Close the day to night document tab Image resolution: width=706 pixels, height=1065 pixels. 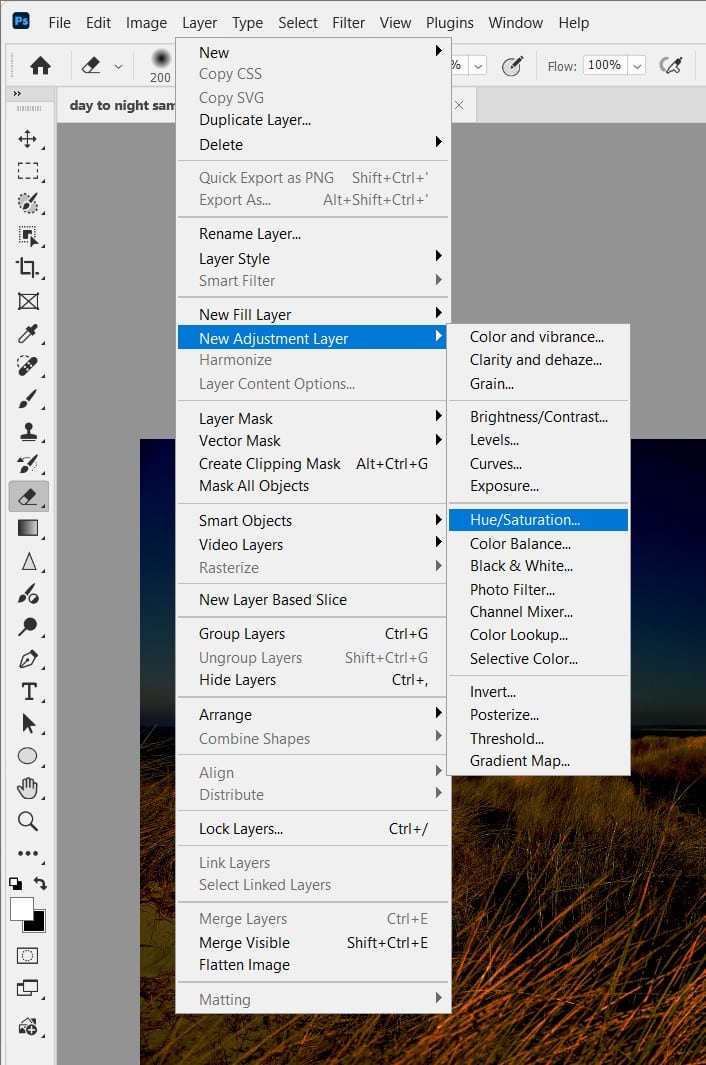tap(458, 104)
